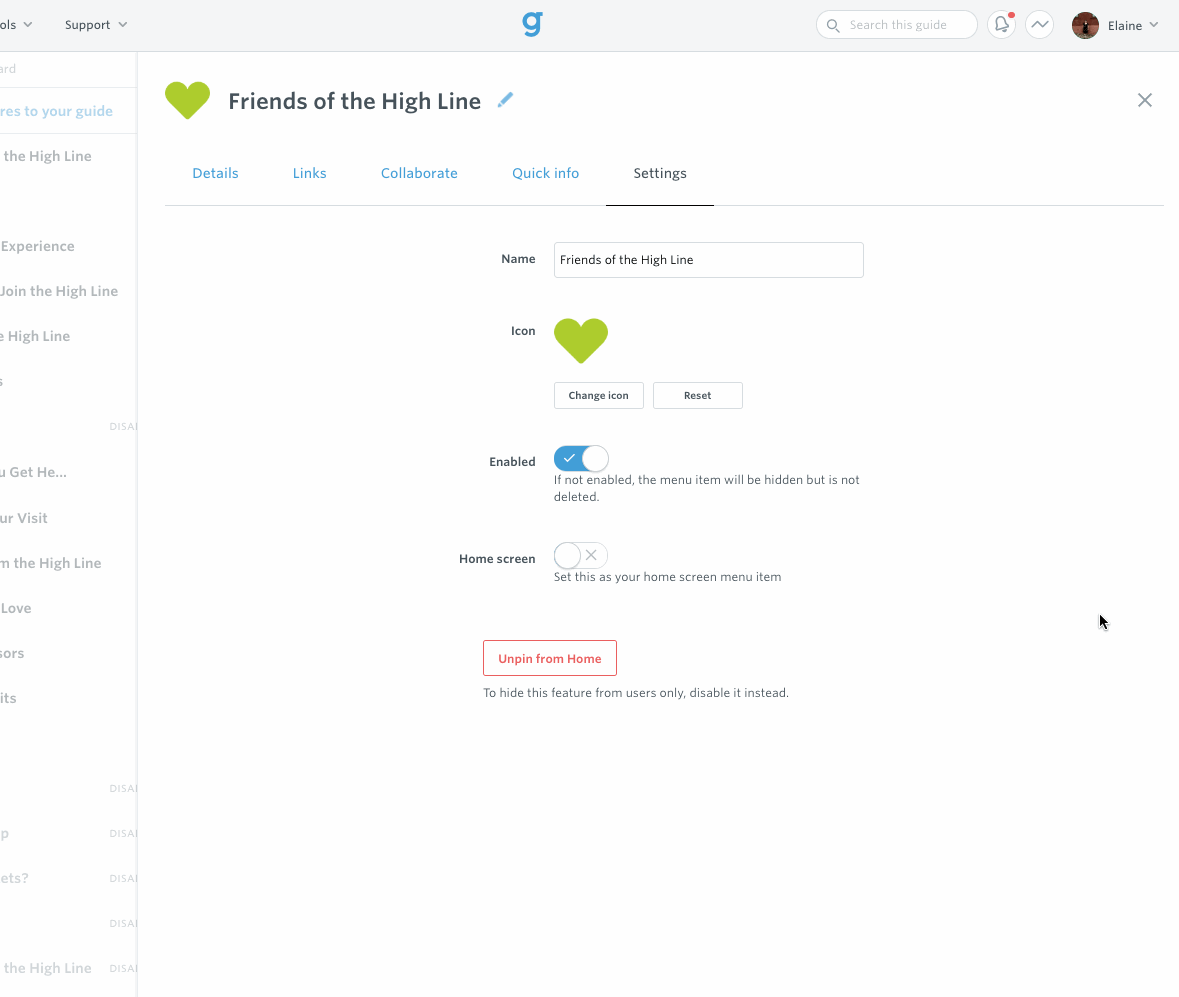
Task: Select the 'u Get He...' sidebar item
Action: [34, 472]
